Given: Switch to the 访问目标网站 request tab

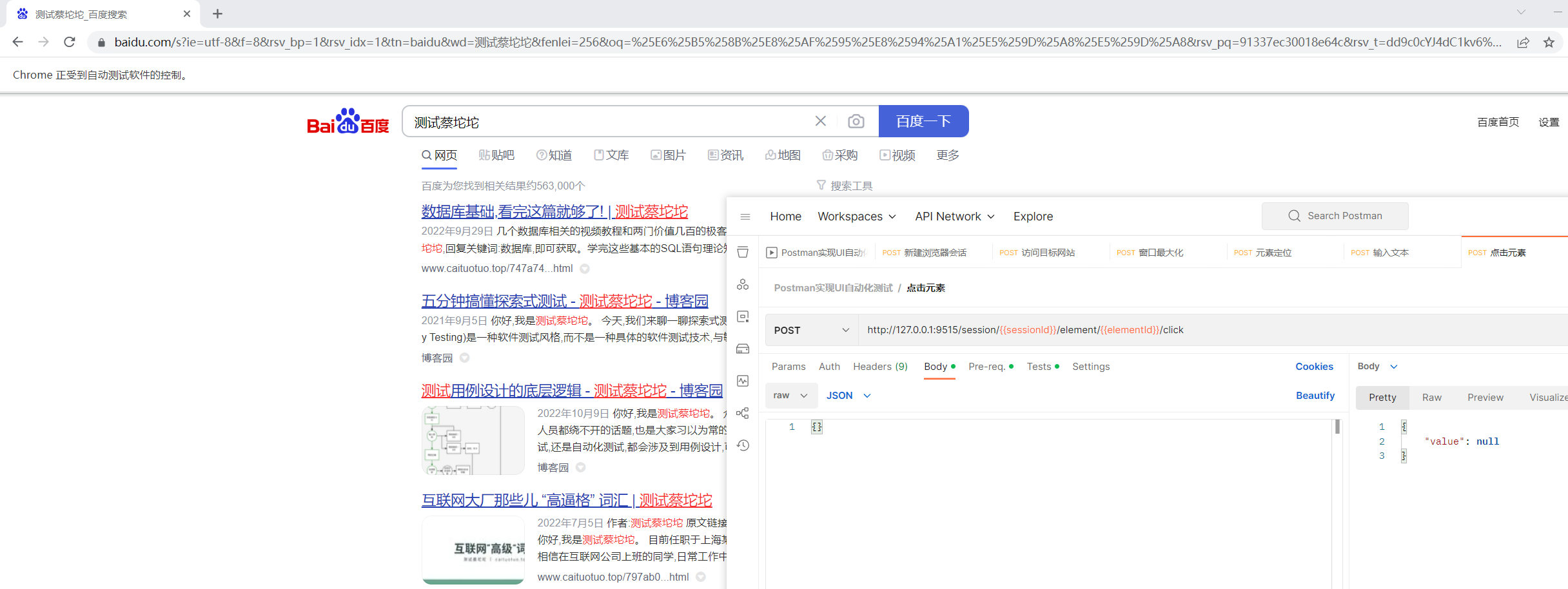Looking at the screenshot, I should pos(1037,253).
